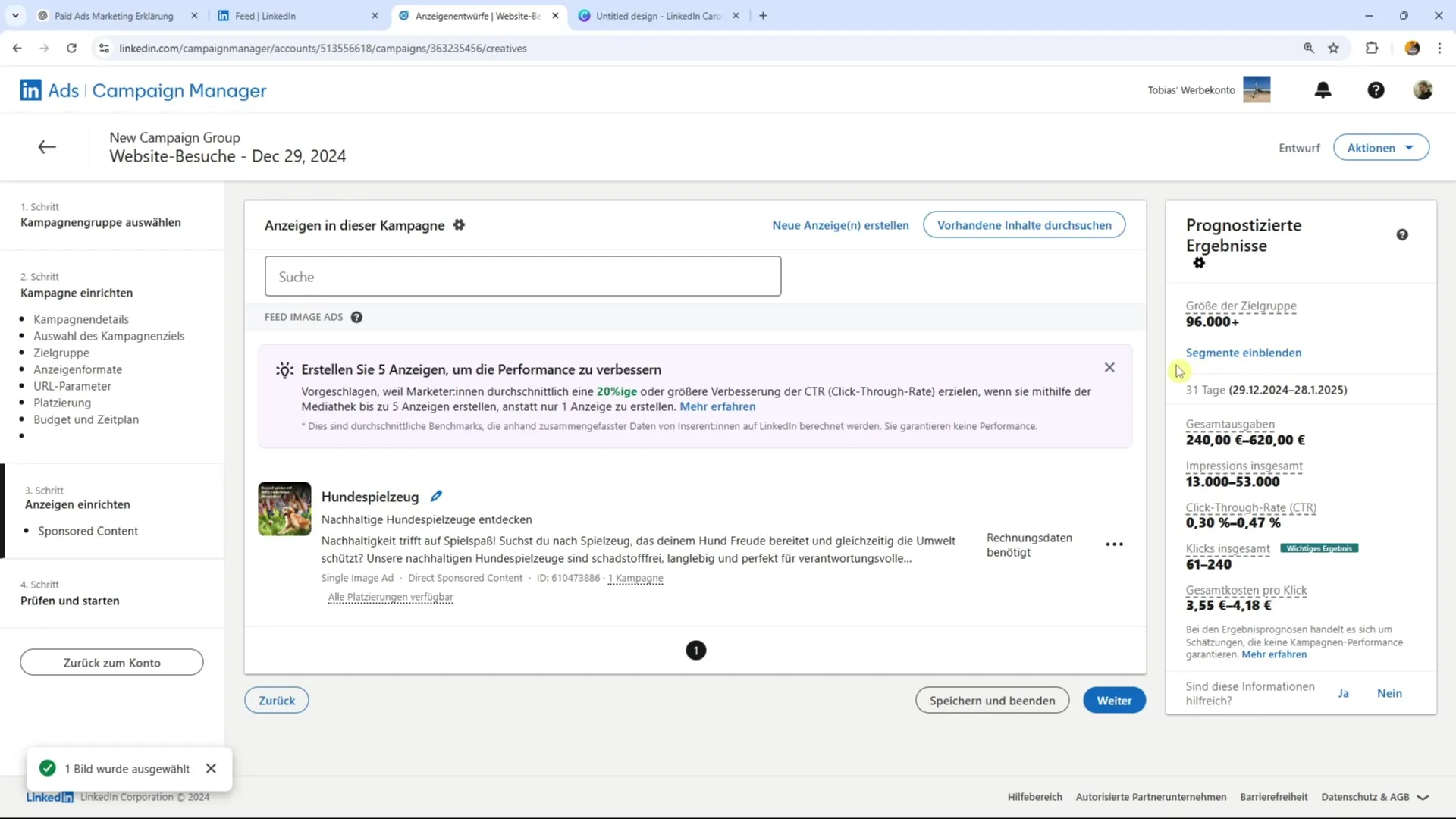The width and height of the screenshot is (1456, 819).
Task: Open the notifications bell
Action: (x=1323, y=90)
